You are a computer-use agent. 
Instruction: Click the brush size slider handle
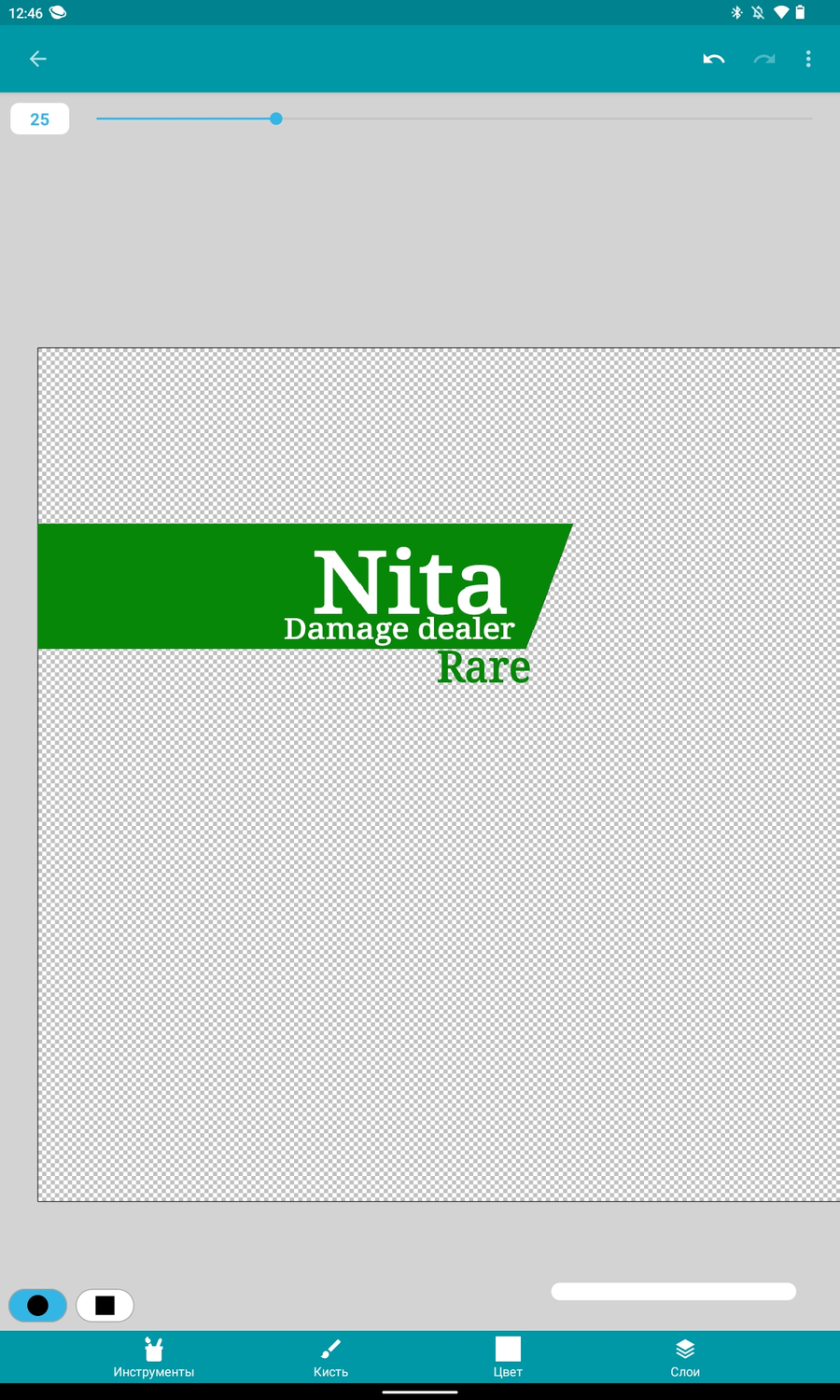[x=276, y=119]
